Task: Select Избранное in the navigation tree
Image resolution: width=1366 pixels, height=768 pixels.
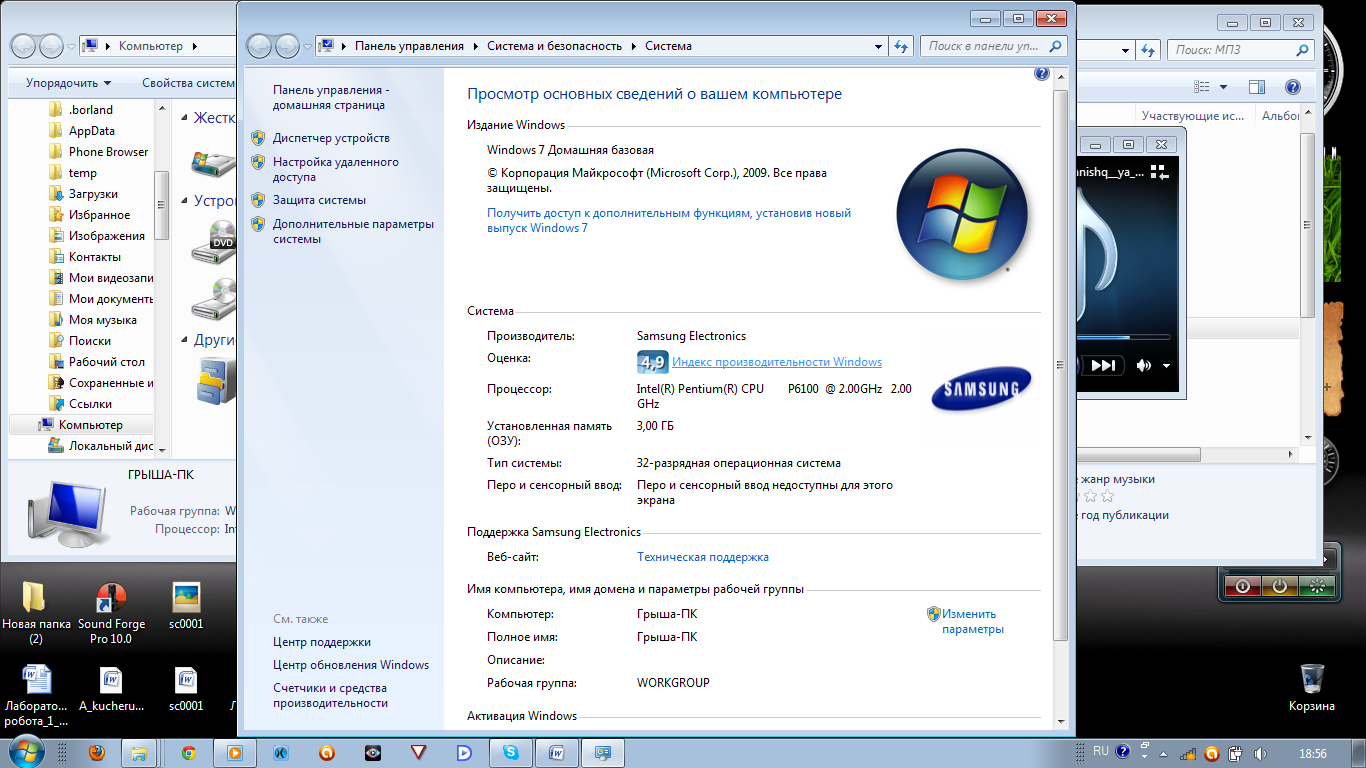Action: pyautogui.click(x=99, y=215)
